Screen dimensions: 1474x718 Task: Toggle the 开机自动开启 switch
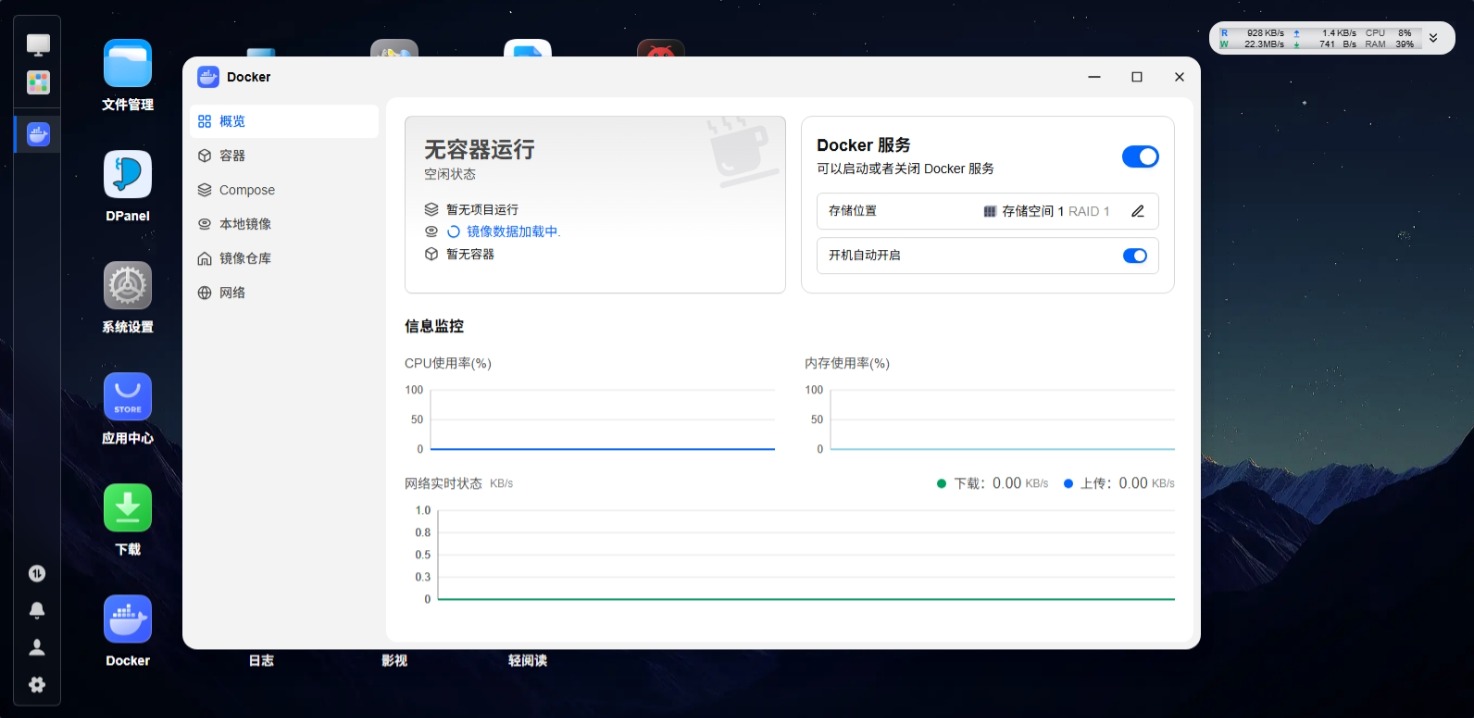[1135, 255]
